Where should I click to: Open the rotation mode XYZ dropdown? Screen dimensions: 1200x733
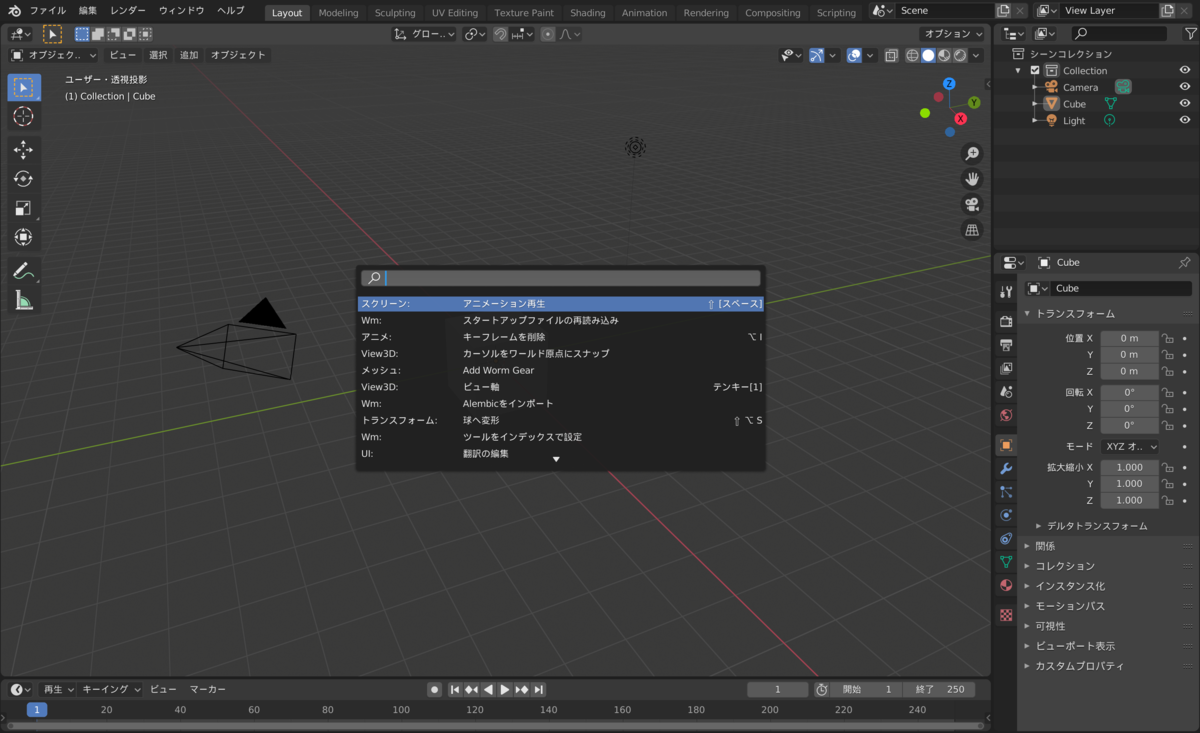tap(1130, 447)
